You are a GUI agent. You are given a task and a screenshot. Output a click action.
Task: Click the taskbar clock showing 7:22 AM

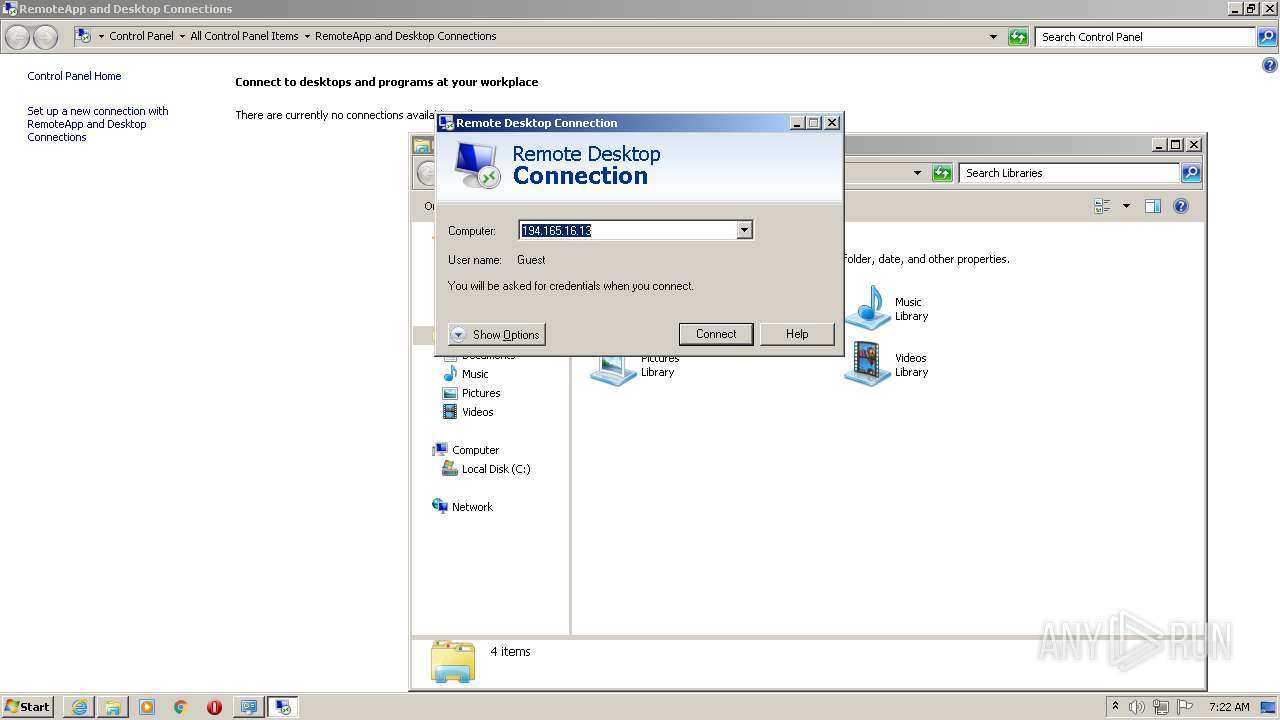[1229, 707]
